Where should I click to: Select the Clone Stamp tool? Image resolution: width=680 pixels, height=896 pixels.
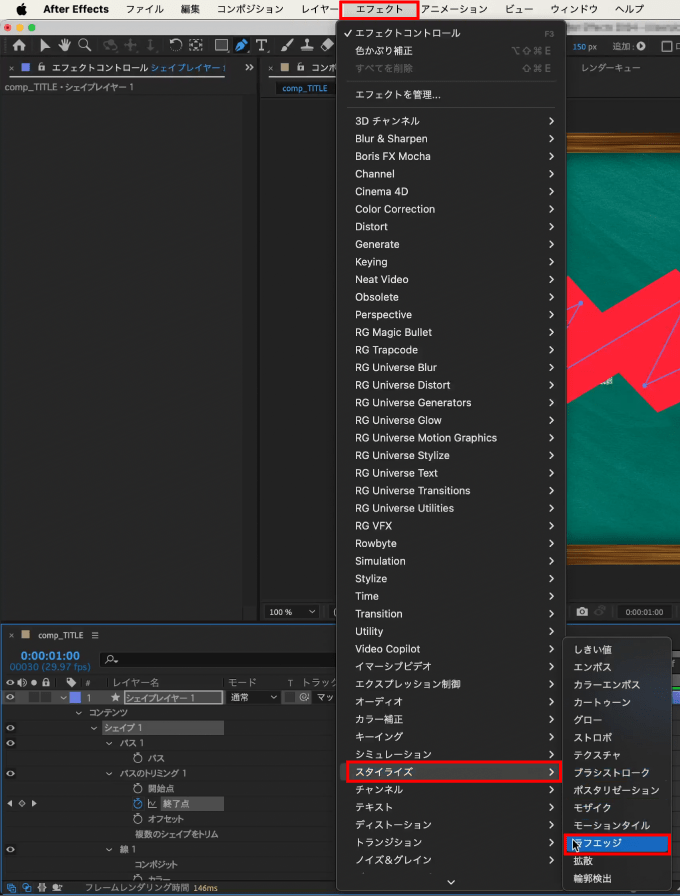pyautogui.click(x=307, y=46)
